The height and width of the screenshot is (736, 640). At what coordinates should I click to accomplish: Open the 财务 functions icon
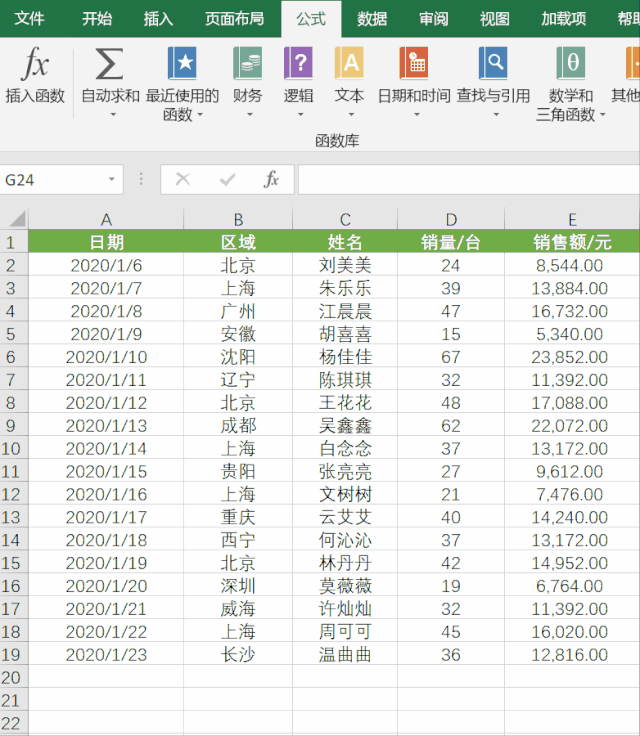247,63
